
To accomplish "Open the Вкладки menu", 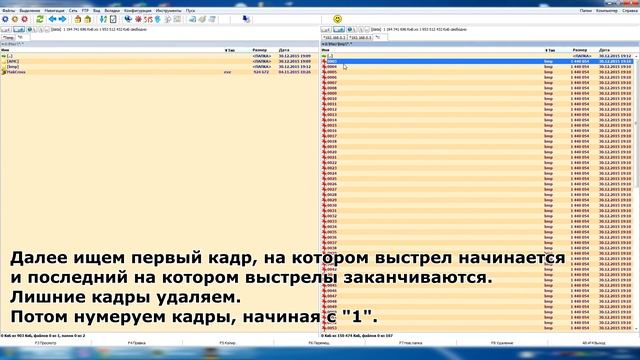I will click(x=112, y=11).
